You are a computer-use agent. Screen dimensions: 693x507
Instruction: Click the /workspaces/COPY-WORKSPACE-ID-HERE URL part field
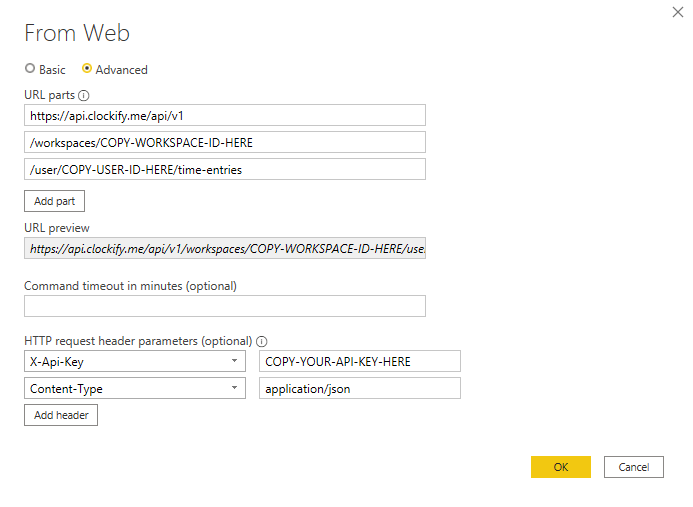pos(225,142)
